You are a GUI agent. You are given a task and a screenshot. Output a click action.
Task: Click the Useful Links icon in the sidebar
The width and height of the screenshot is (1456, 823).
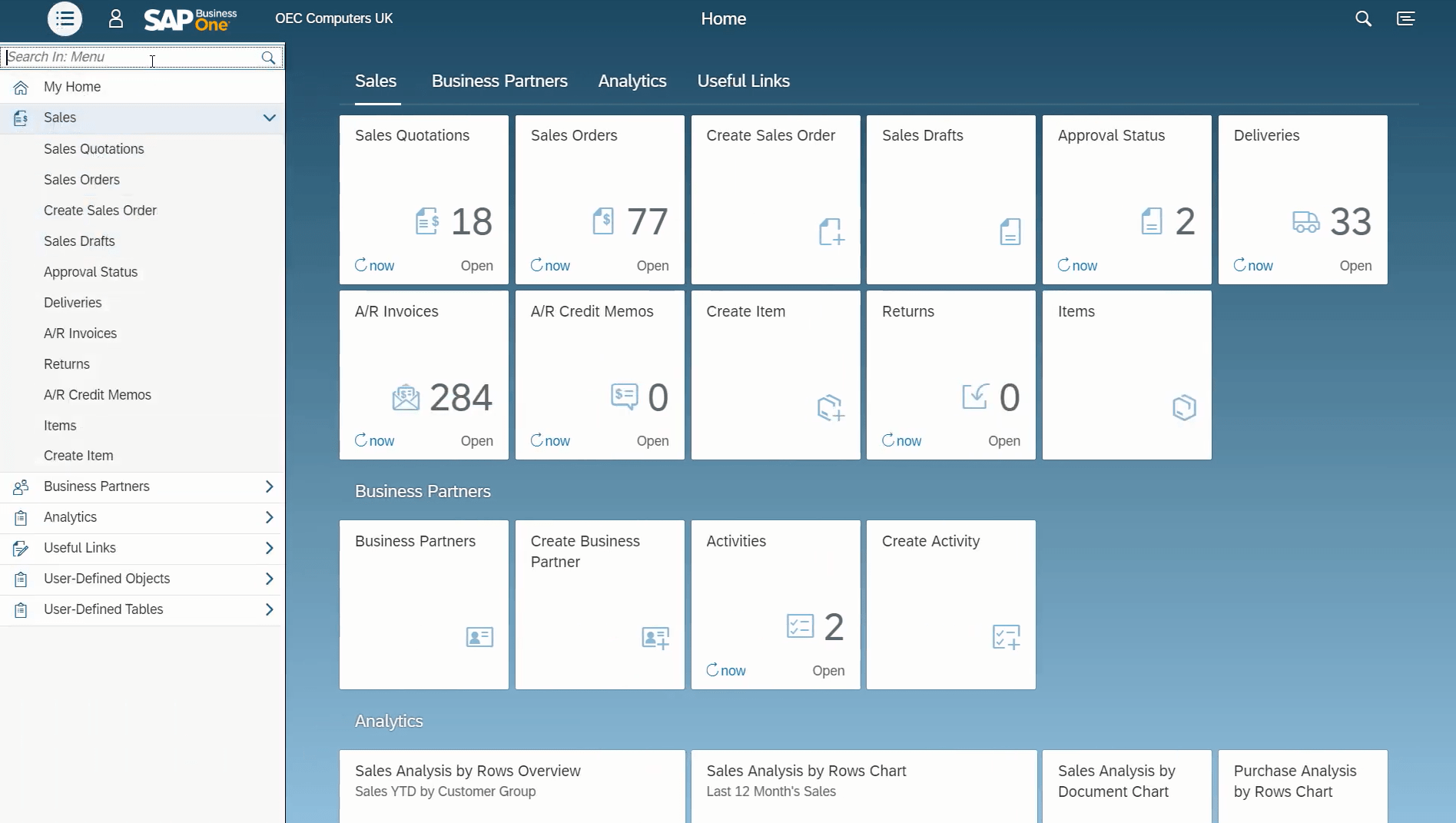tap(20, 548)
